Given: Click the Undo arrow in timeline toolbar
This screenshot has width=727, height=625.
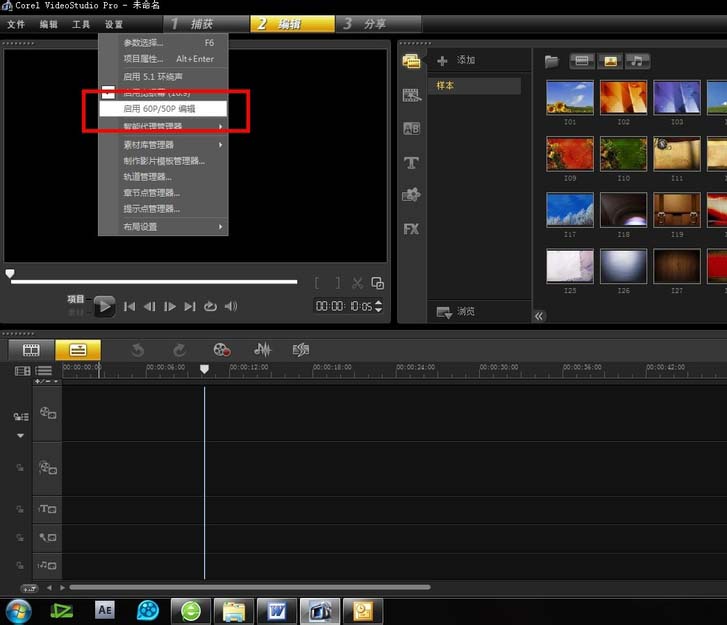Looking at the screenshot, I should pyautogui.click(x=137, y=350).
